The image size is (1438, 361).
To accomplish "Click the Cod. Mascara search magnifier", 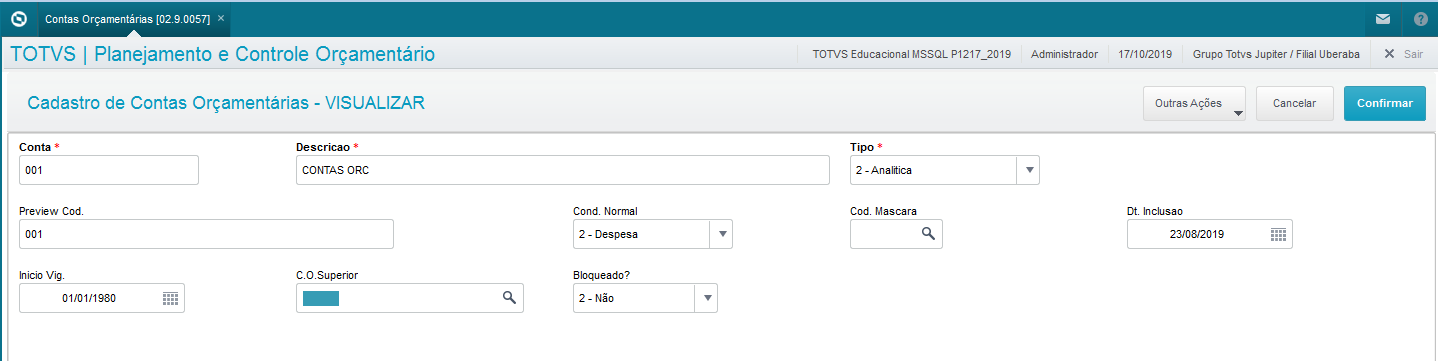I will (928, 233).
